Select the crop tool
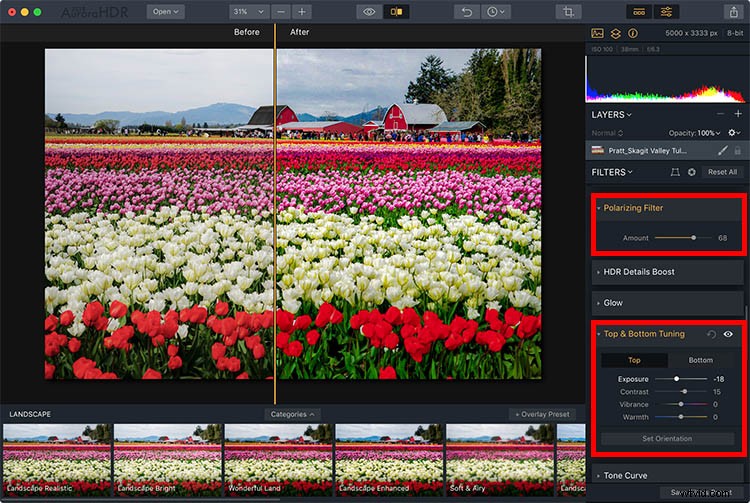Viewport: 750px width, 503px height. click(568, 11)
